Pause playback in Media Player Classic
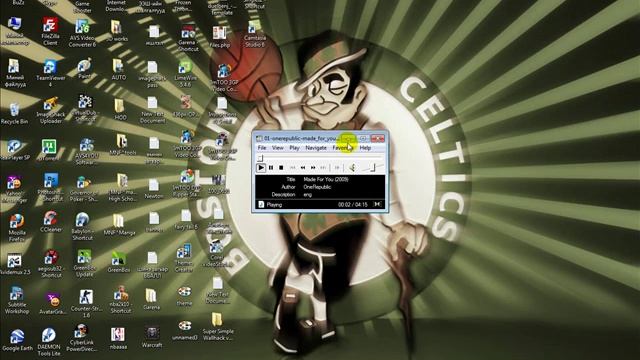The image size is (640, 360). [x=271, y=167]
